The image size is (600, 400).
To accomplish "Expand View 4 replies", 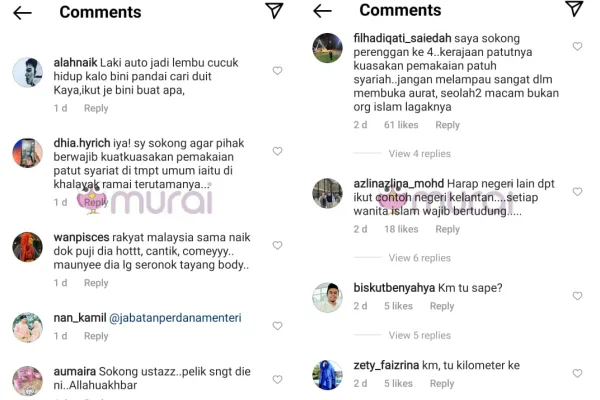I will (420, 153).
